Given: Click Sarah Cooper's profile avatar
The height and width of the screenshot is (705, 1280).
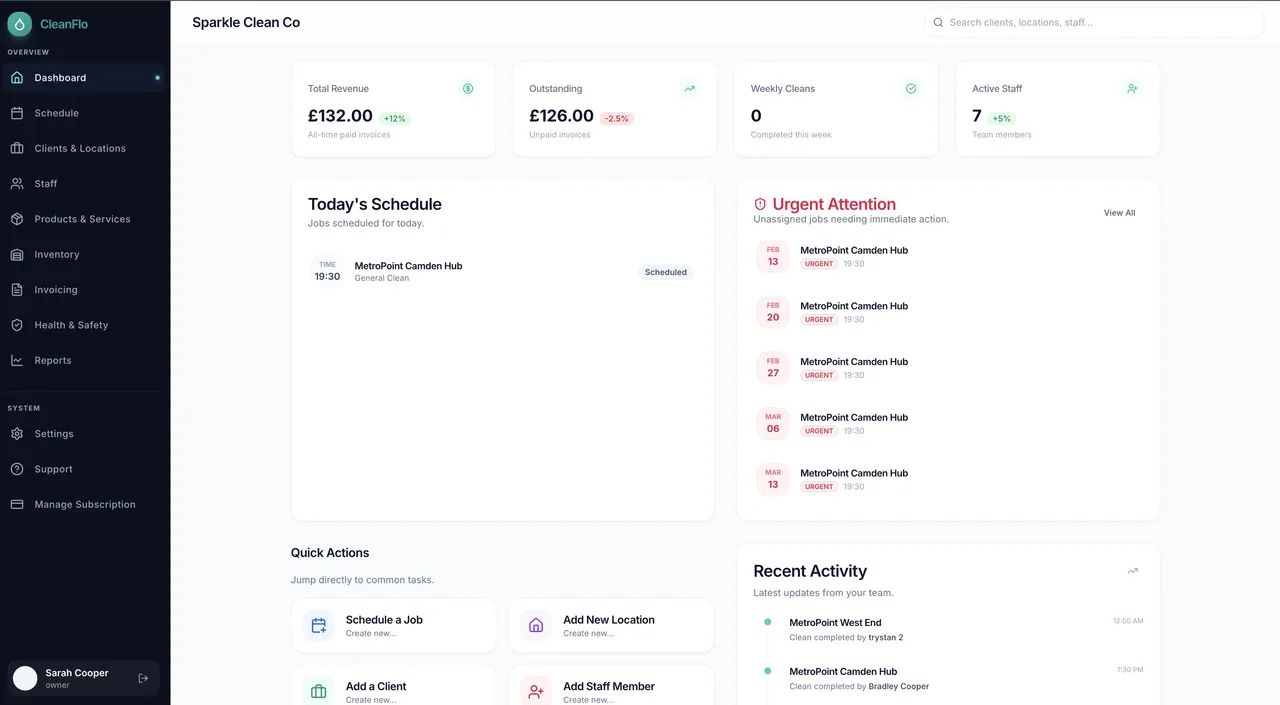Looking at the screenshot, I should tap(24, 677).
